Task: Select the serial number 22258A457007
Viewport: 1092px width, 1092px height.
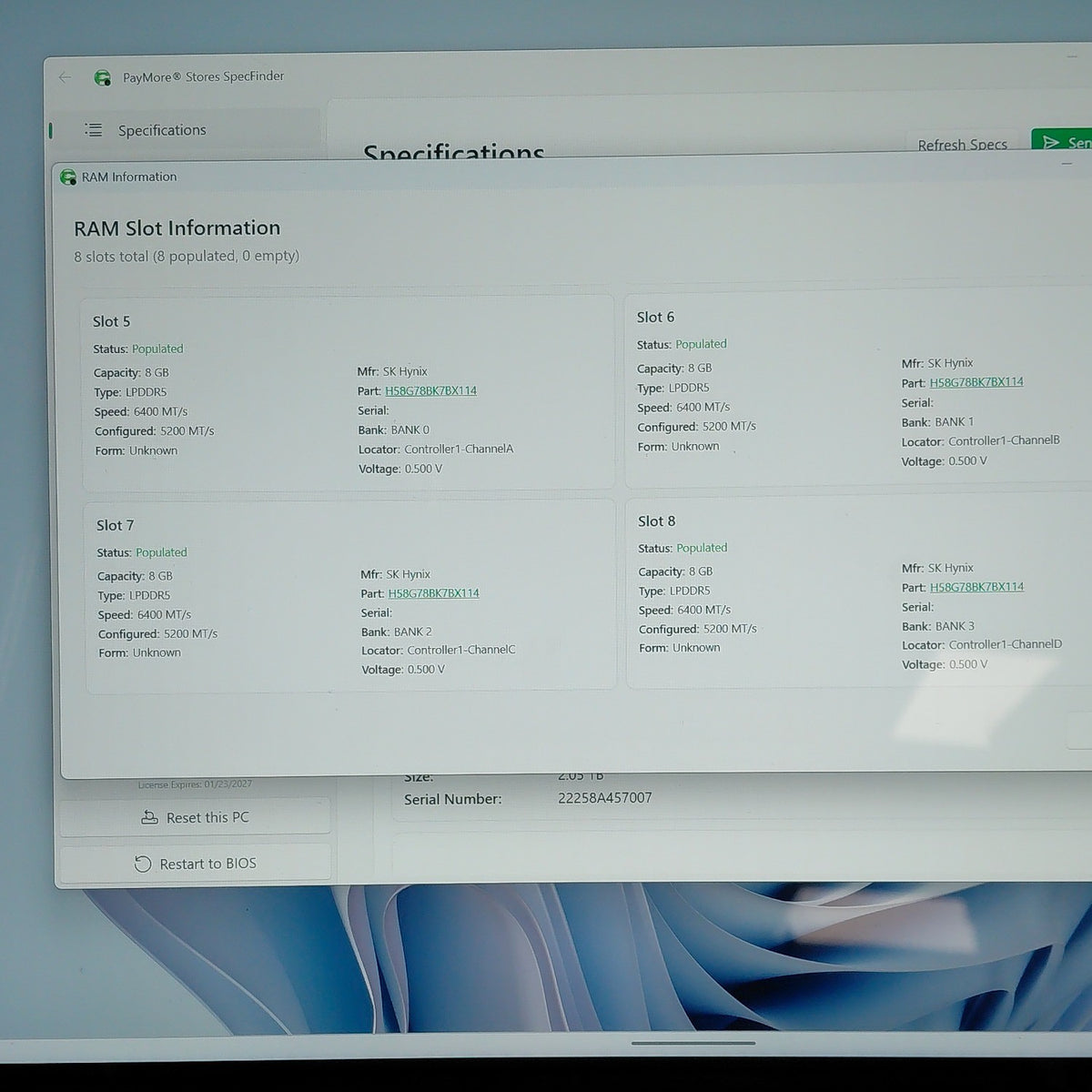Action: tap(604, 798)
